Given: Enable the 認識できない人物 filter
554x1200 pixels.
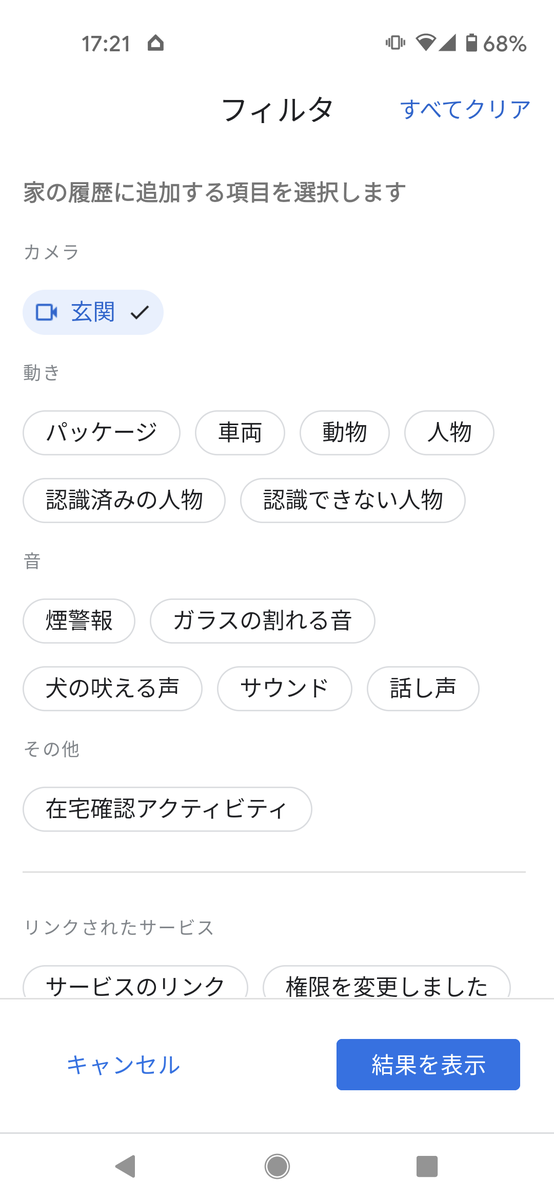Looking at the screenshot, I should [353, 500].
